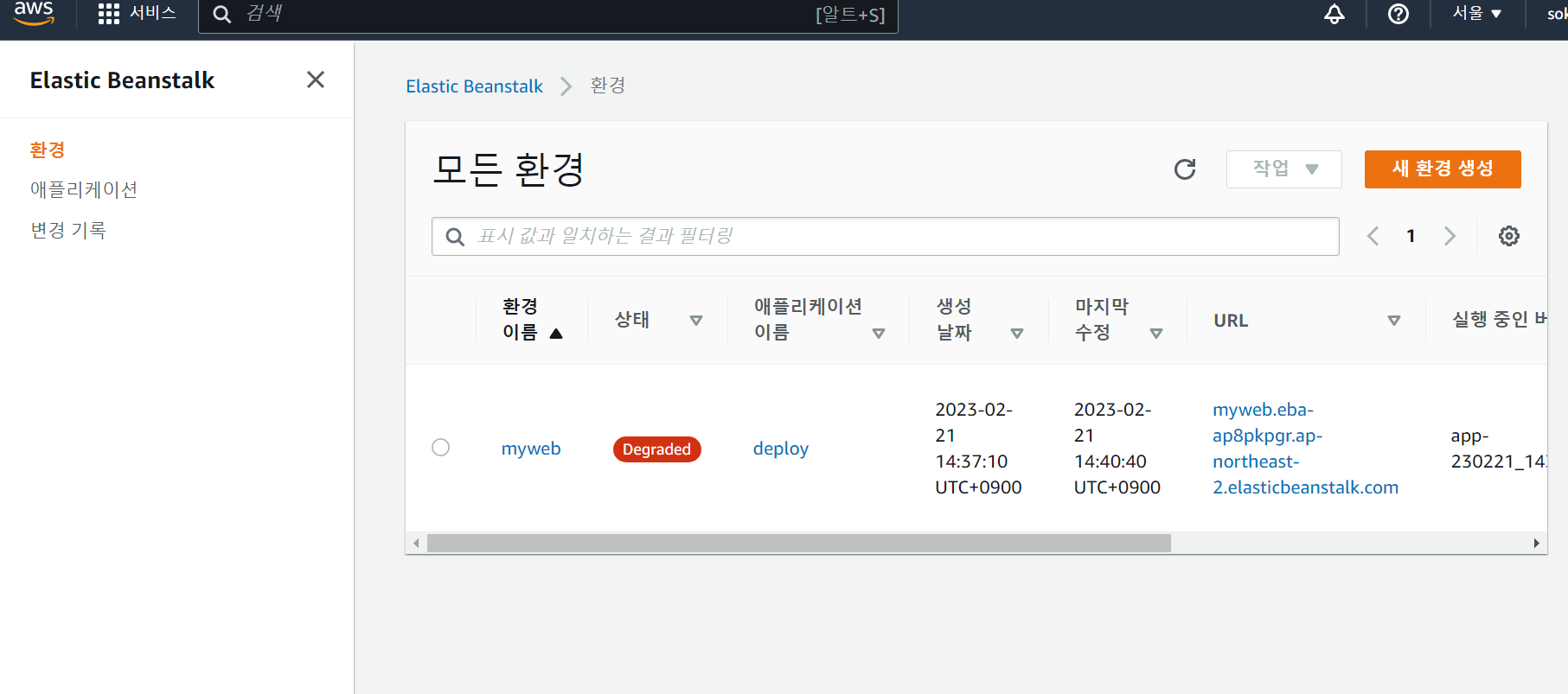Image resolution: width=1568 pixels, height=694 pixels.
Task: Open 환경 in the sidebar
Action: 48,150
